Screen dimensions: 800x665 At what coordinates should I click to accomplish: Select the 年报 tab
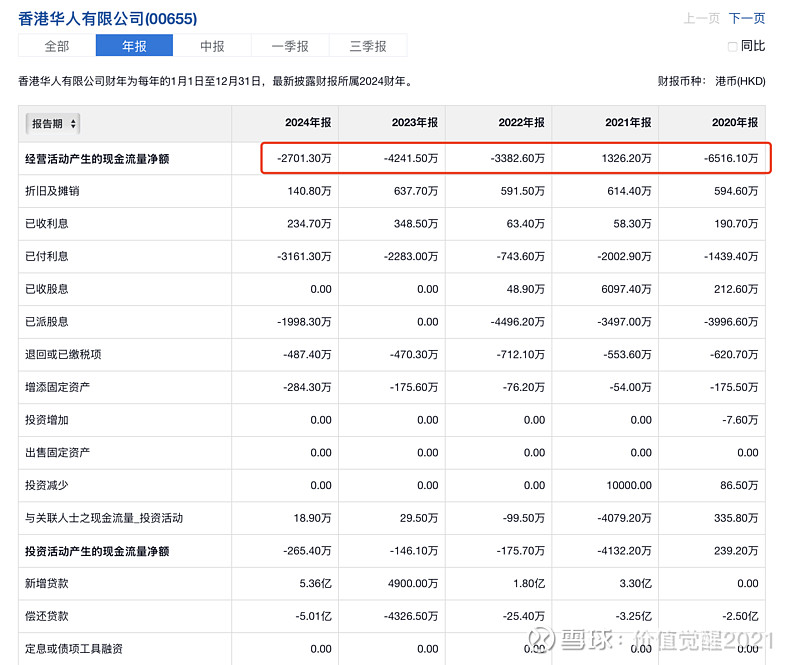tap(134, 46)
